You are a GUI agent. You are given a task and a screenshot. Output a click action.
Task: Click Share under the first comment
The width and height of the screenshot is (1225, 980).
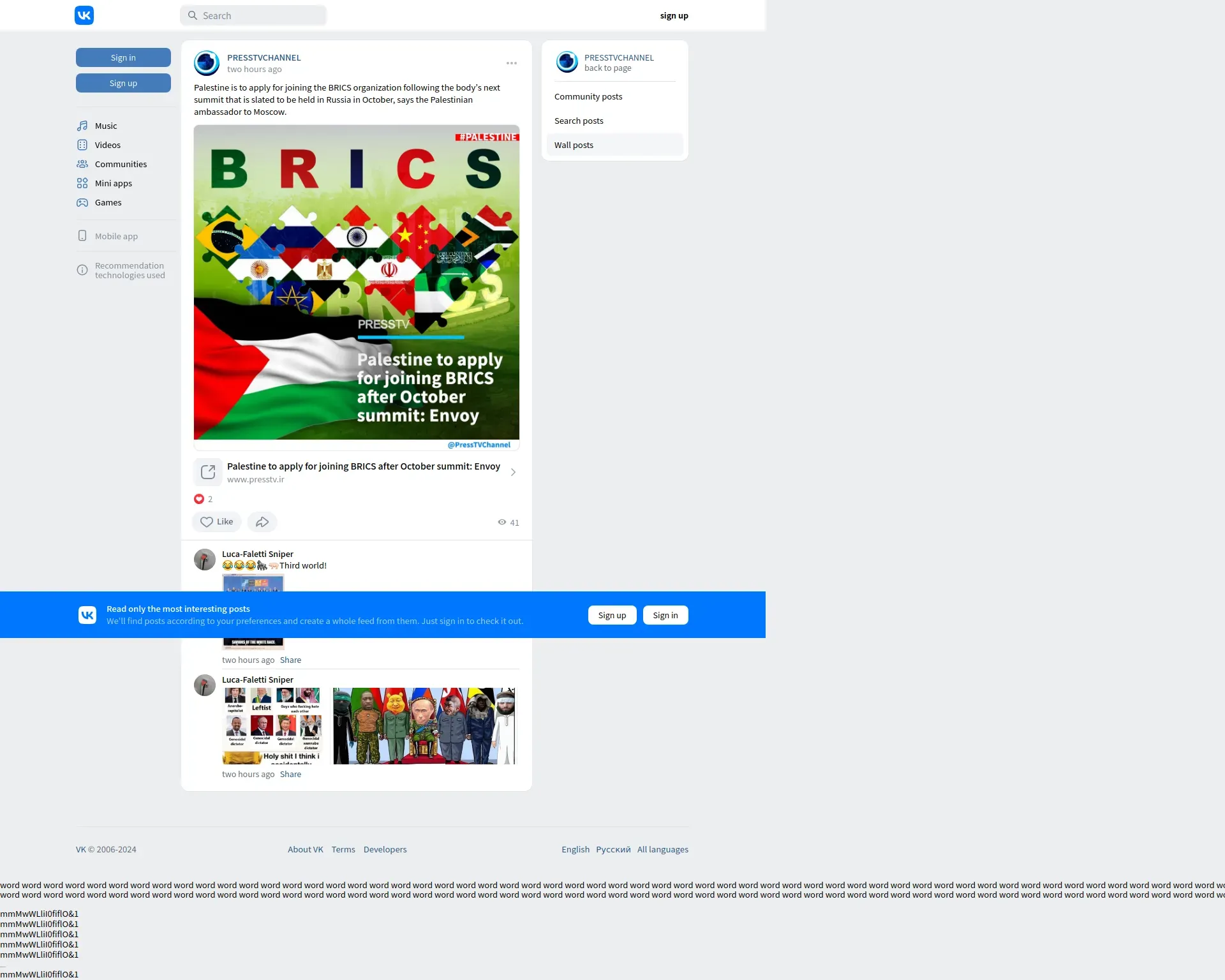pyautogui.click(x=290, y=660)
